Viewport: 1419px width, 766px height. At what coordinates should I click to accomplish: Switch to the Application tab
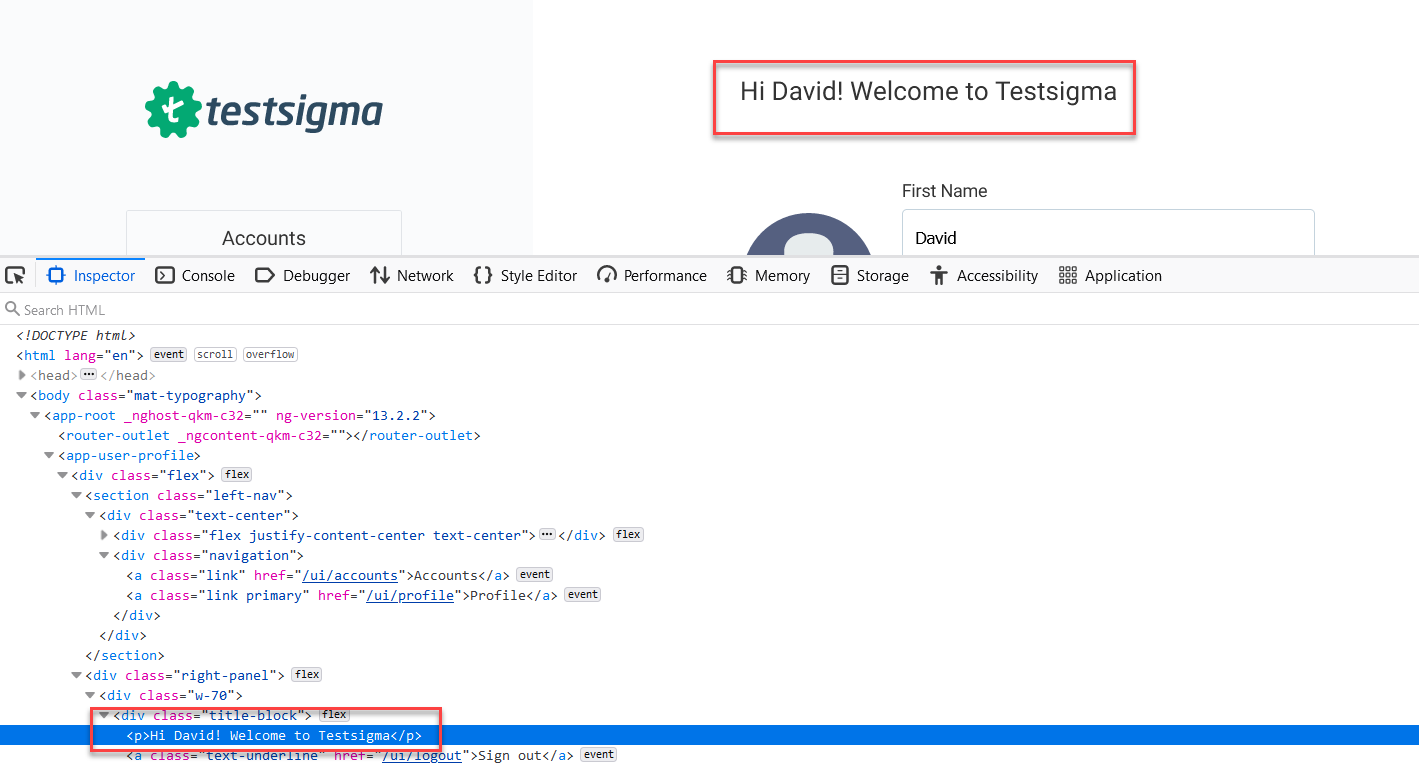1110,275
